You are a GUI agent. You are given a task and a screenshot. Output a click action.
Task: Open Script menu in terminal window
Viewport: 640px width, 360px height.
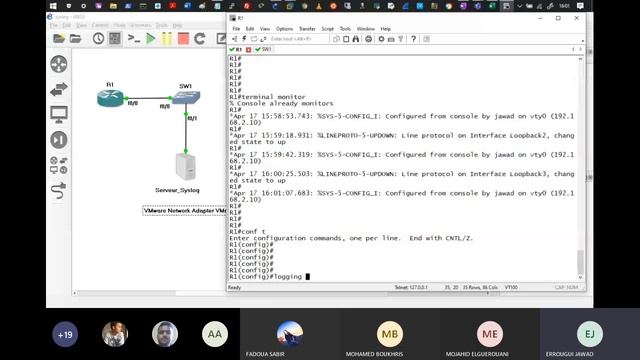[x=327, y=29]
